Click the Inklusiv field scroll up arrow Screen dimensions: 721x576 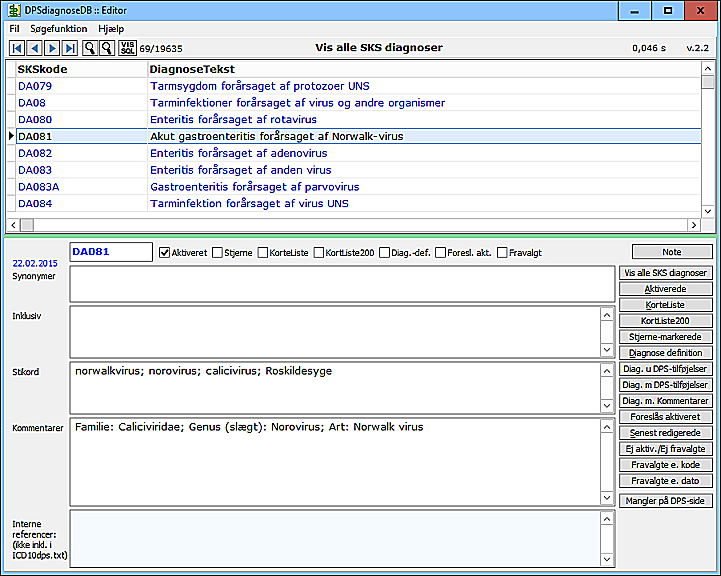point(607,315)
